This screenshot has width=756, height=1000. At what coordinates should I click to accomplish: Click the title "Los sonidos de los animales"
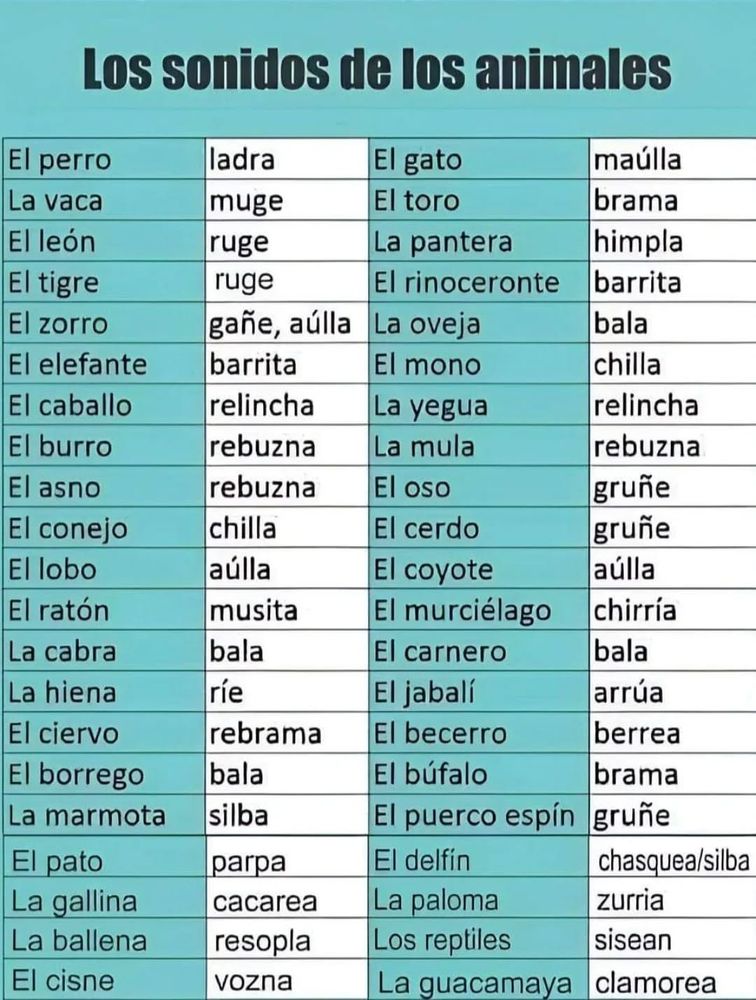pos(377,70)
